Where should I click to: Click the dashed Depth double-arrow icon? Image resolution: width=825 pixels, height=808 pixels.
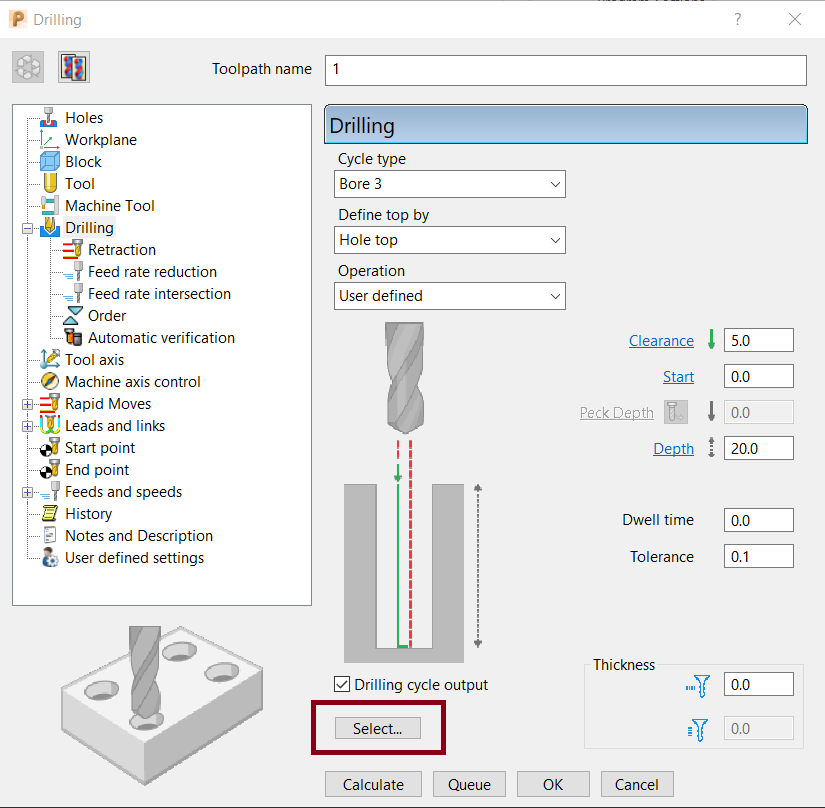[711, 448]
